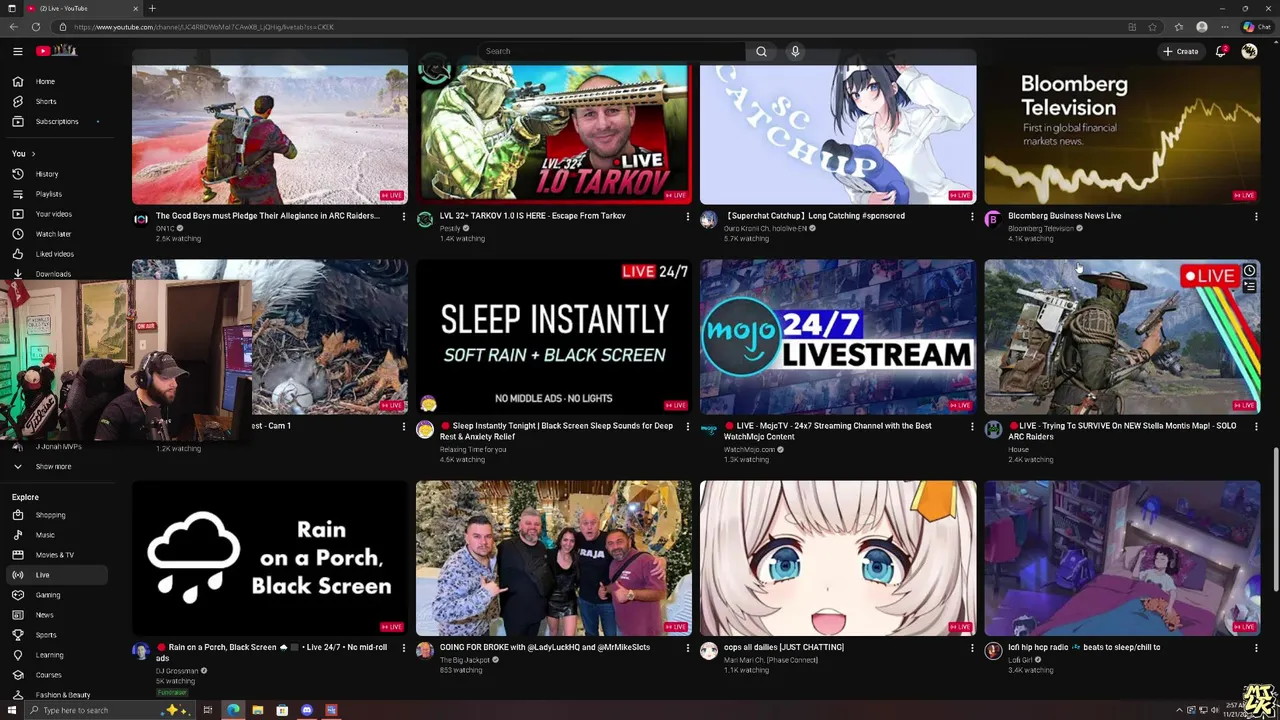Image resolution: width=1280 pixels, height=720 pixels.
Task: Open the News explore icon
Action: click(x=17, y=615)
